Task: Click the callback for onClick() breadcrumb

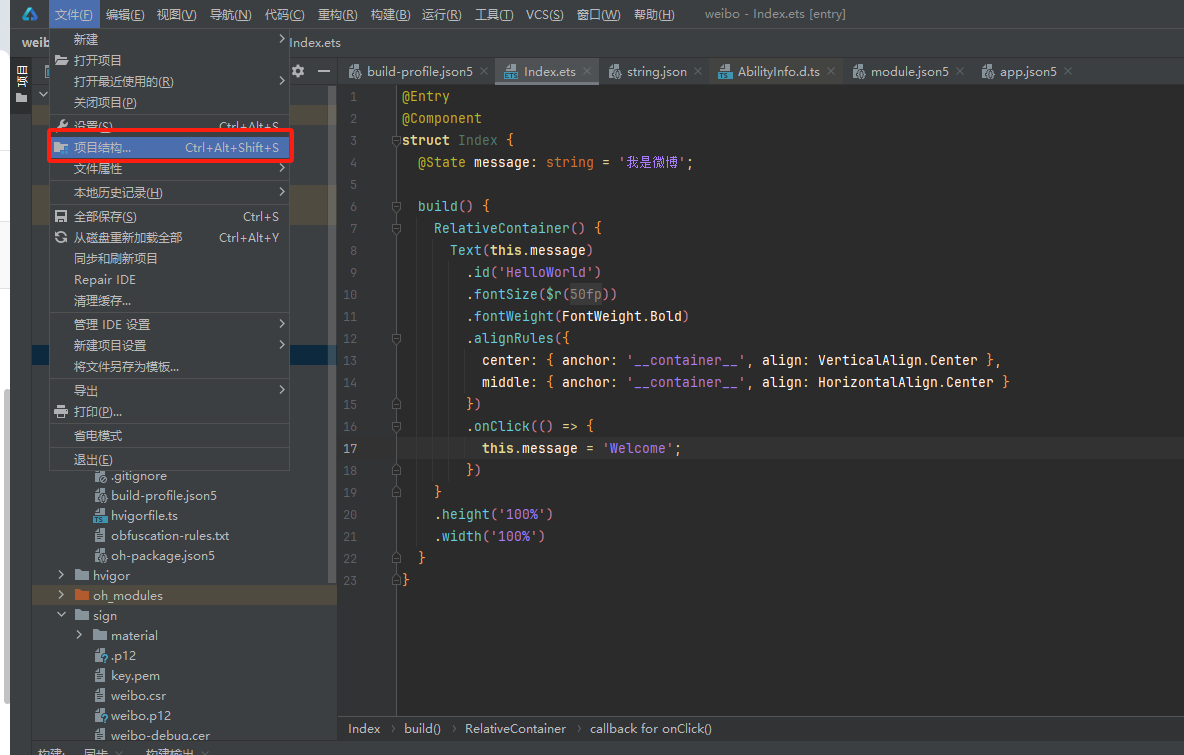Action: (651, 729)
